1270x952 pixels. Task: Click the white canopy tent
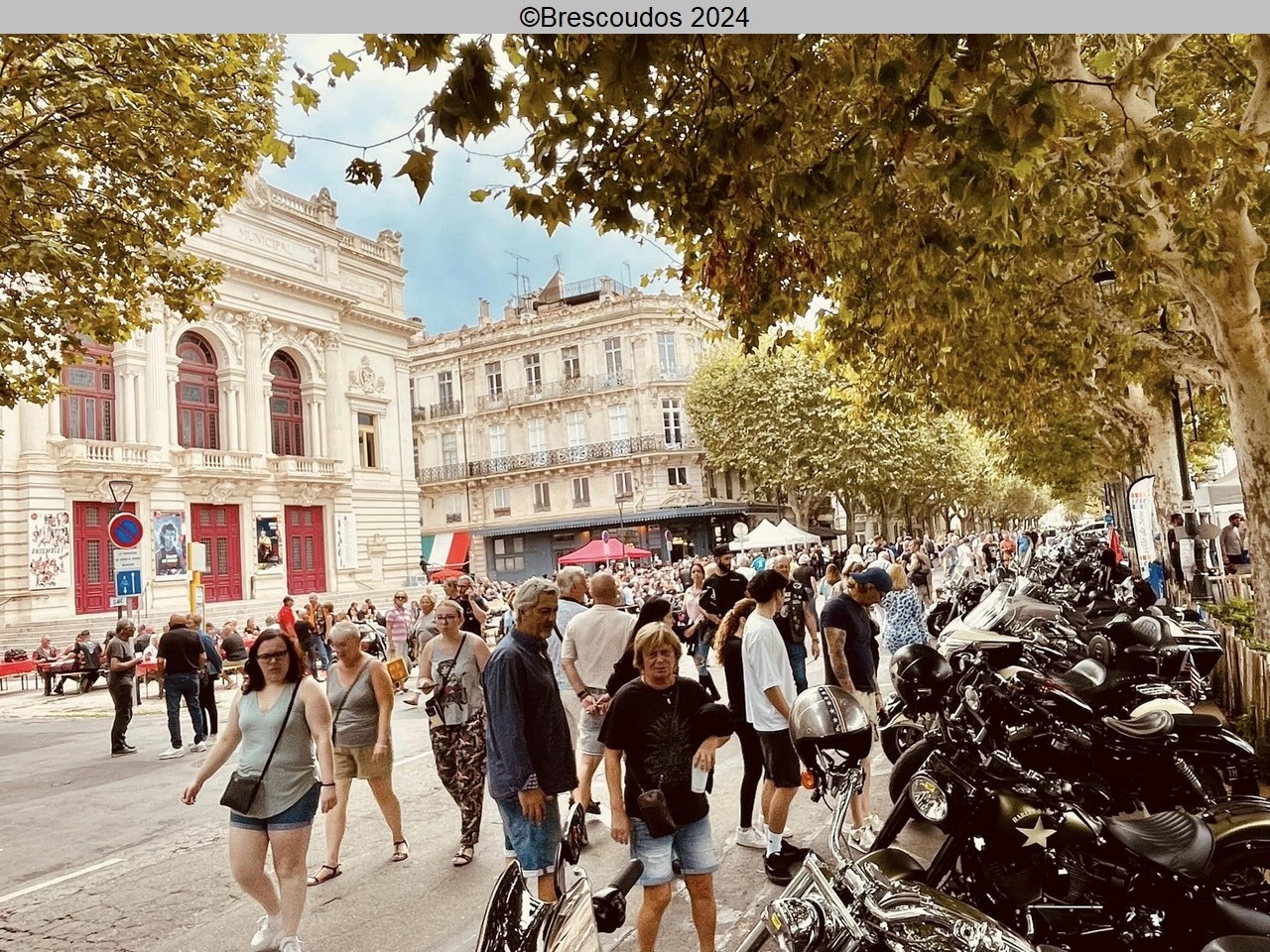click(775, 534)
